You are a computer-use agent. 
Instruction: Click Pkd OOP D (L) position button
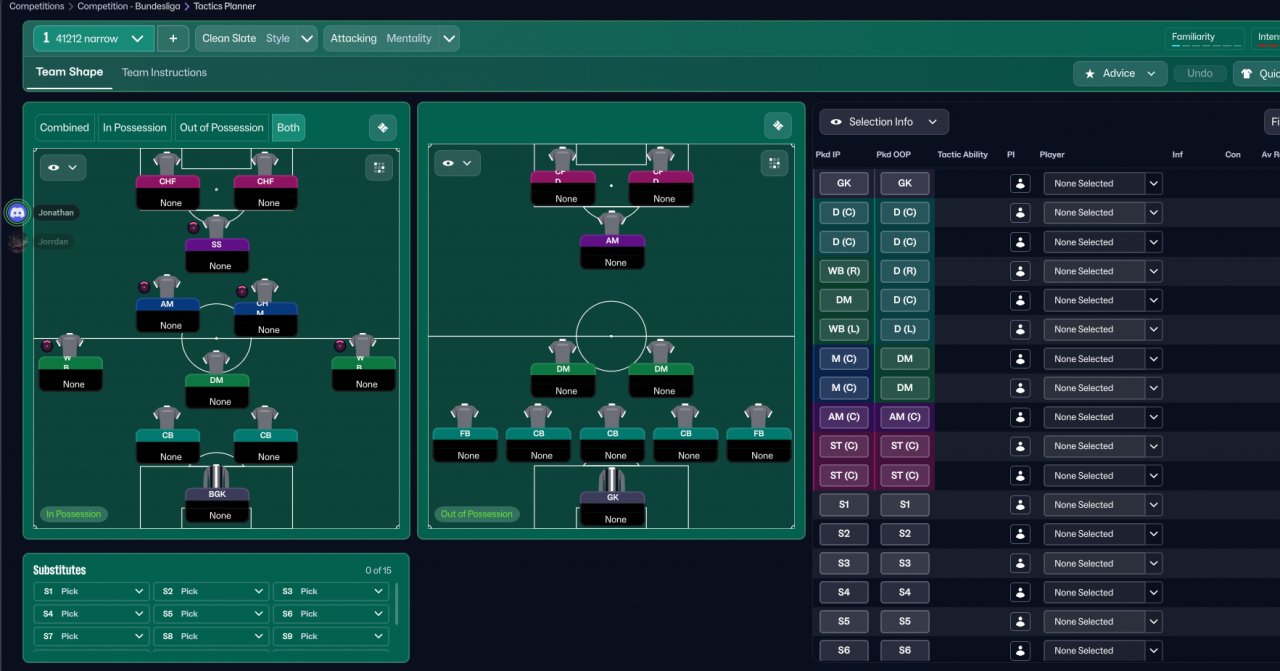(x=904, y=329)
